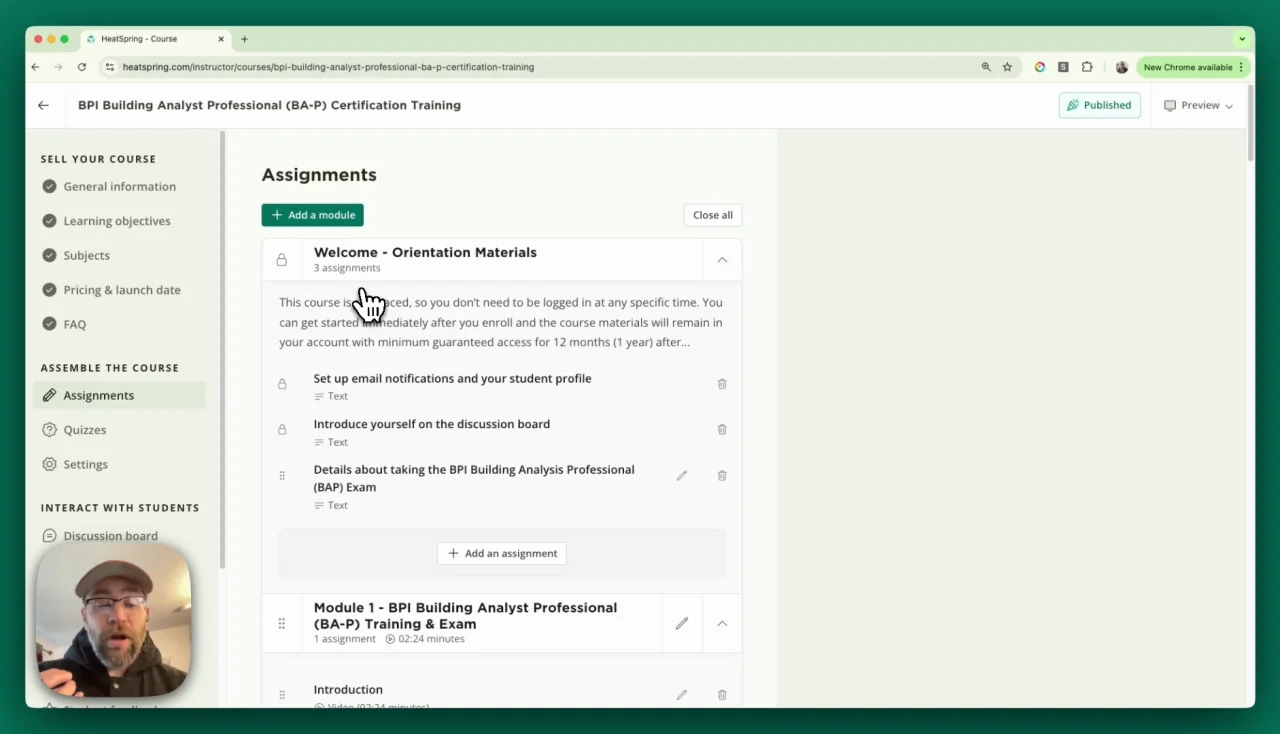Reload the page in Chrome
The image size is (1280, 734).
point(82,67)
